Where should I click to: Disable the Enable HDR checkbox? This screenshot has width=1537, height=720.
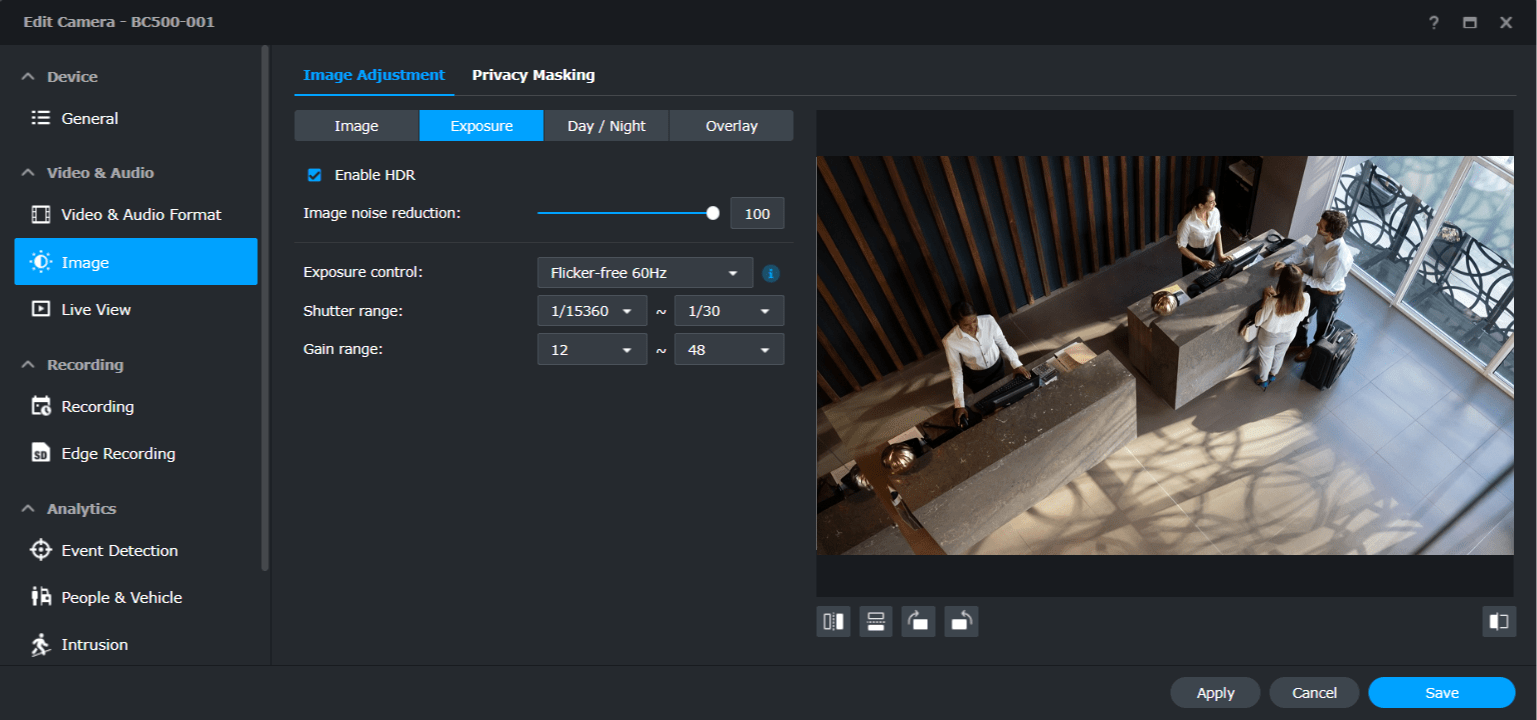[x=314, y=174]
